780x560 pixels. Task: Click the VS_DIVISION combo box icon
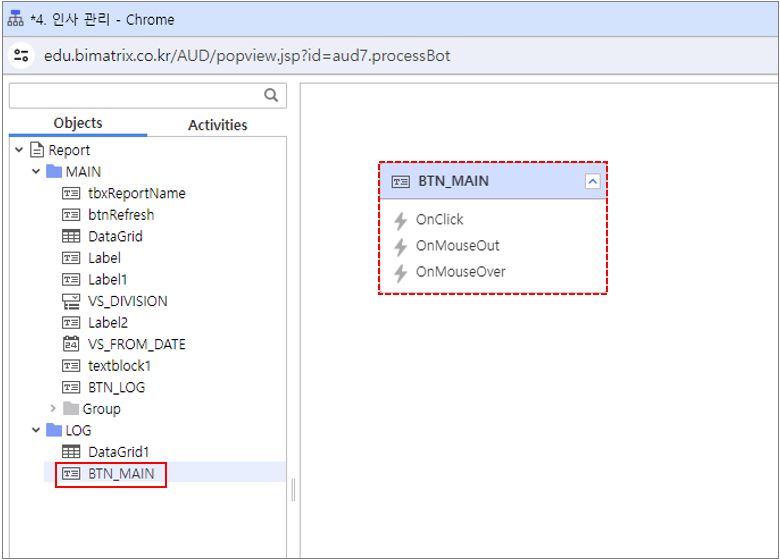pos(71,301)
